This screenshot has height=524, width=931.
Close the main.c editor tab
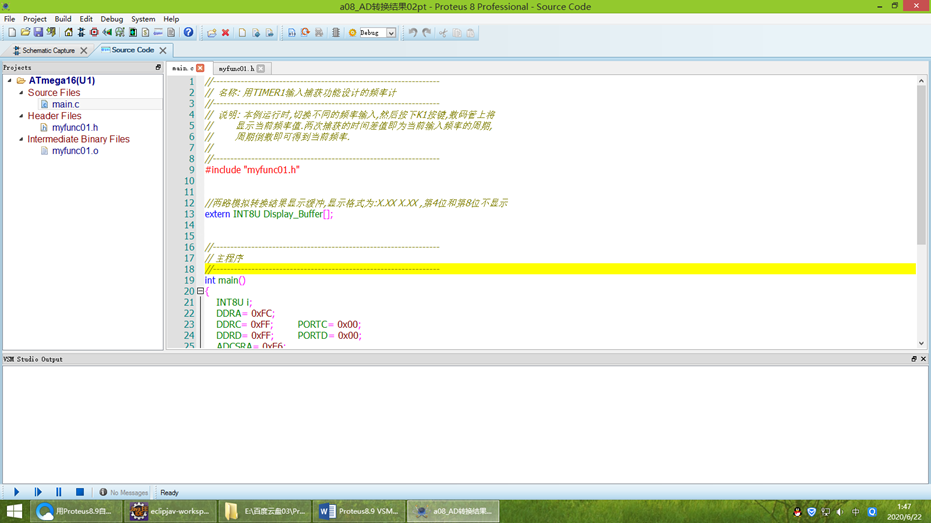(201, 68)
